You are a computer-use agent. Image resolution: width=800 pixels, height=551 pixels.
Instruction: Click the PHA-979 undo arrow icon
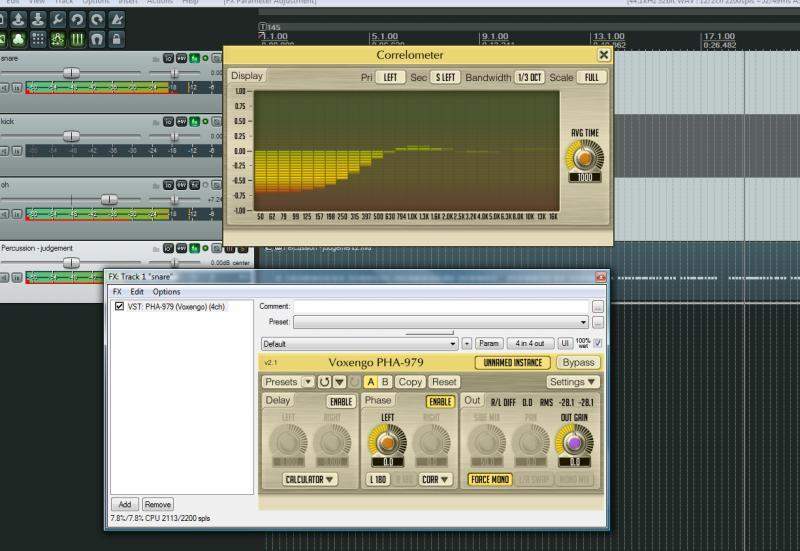(x=324, y=382)
